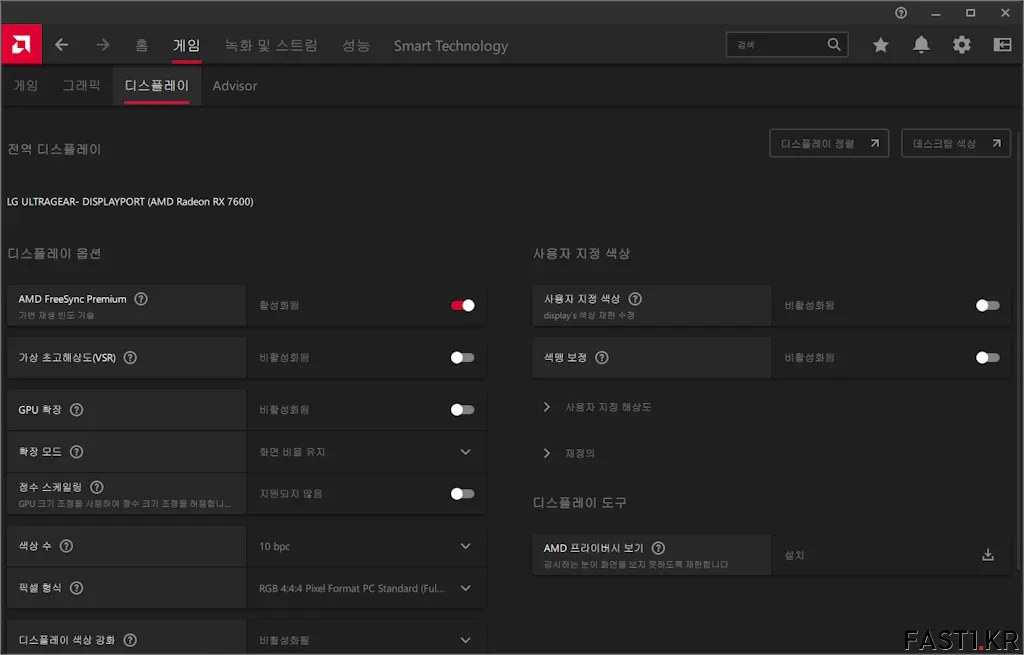Click the search magnifier icon
The image size is (1024, 655).
[834, 44]
